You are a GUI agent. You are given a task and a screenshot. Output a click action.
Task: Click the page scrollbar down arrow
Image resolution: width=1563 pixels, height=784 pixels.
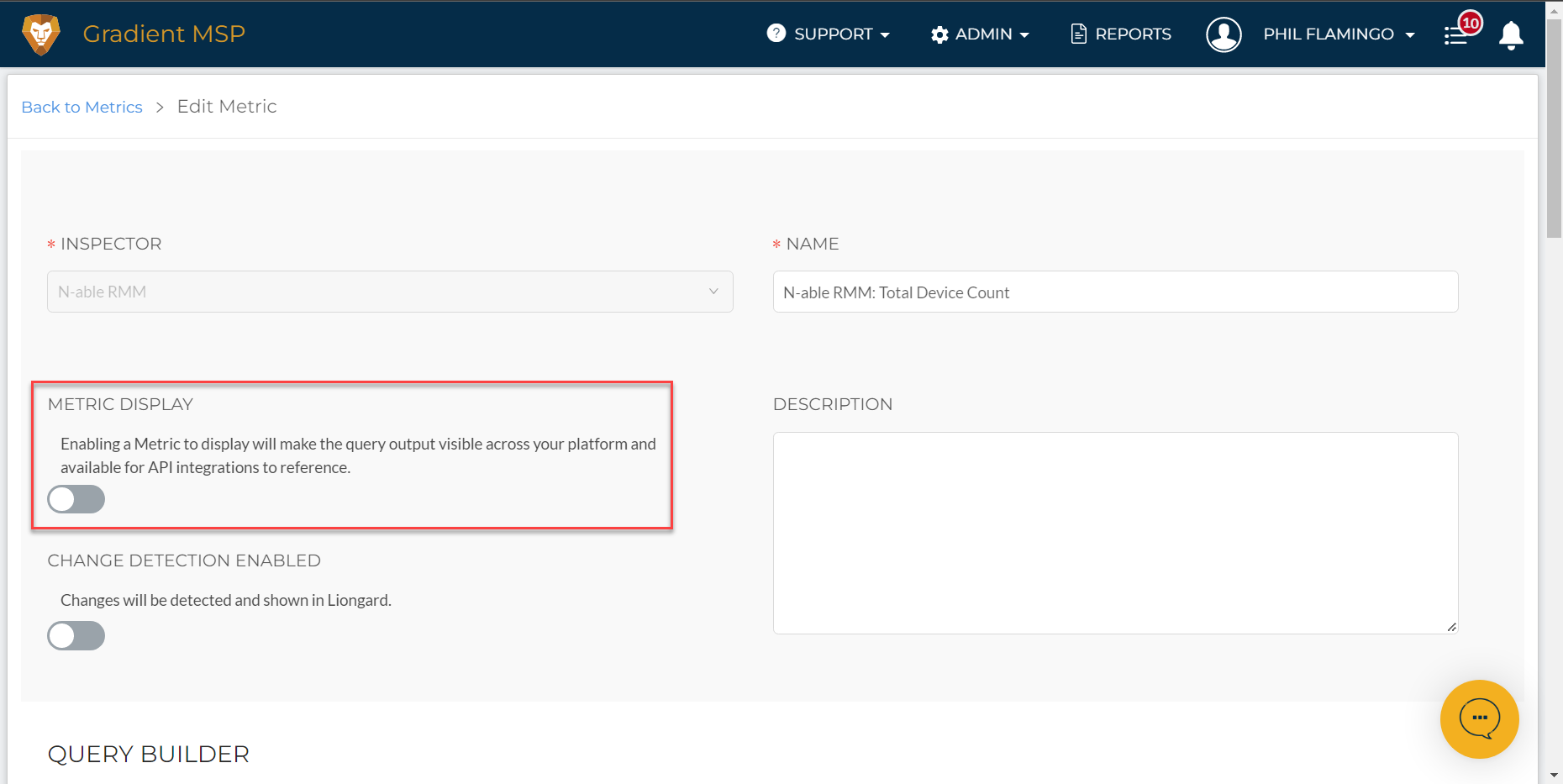click(1554, 776)
